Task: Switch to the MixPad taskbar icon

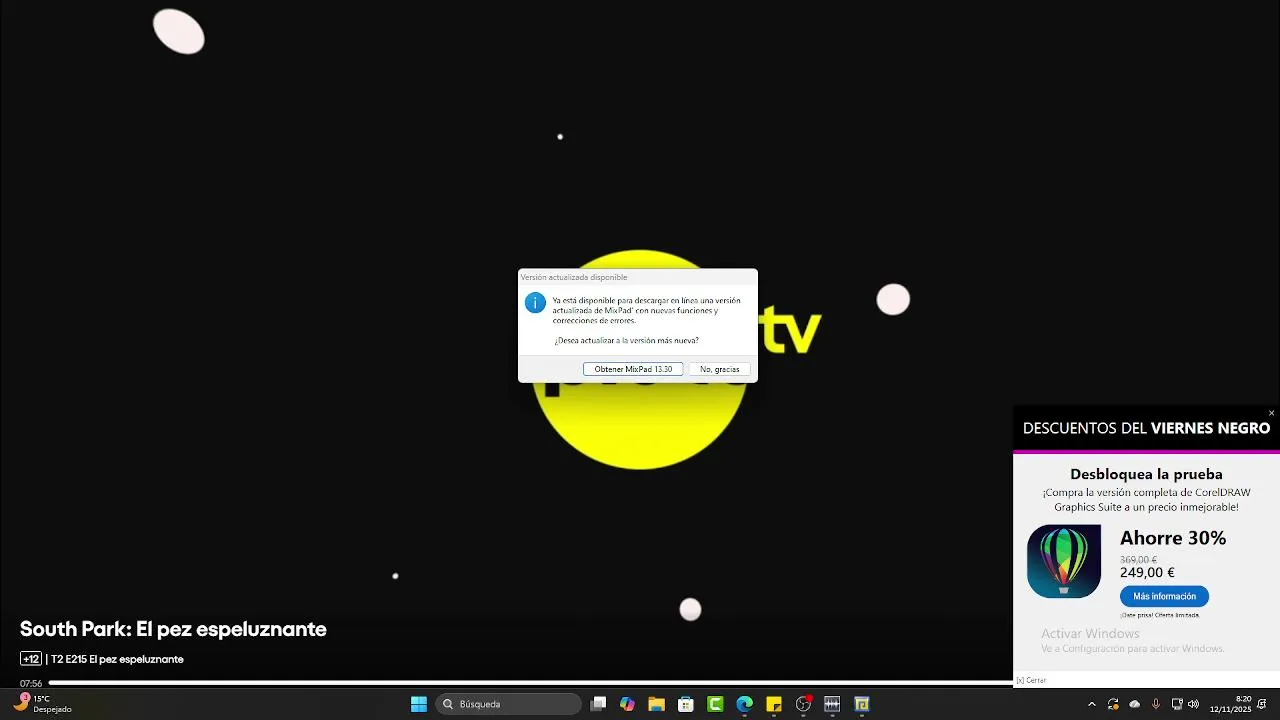Action: pyautogui.click(x=832, y=704)
